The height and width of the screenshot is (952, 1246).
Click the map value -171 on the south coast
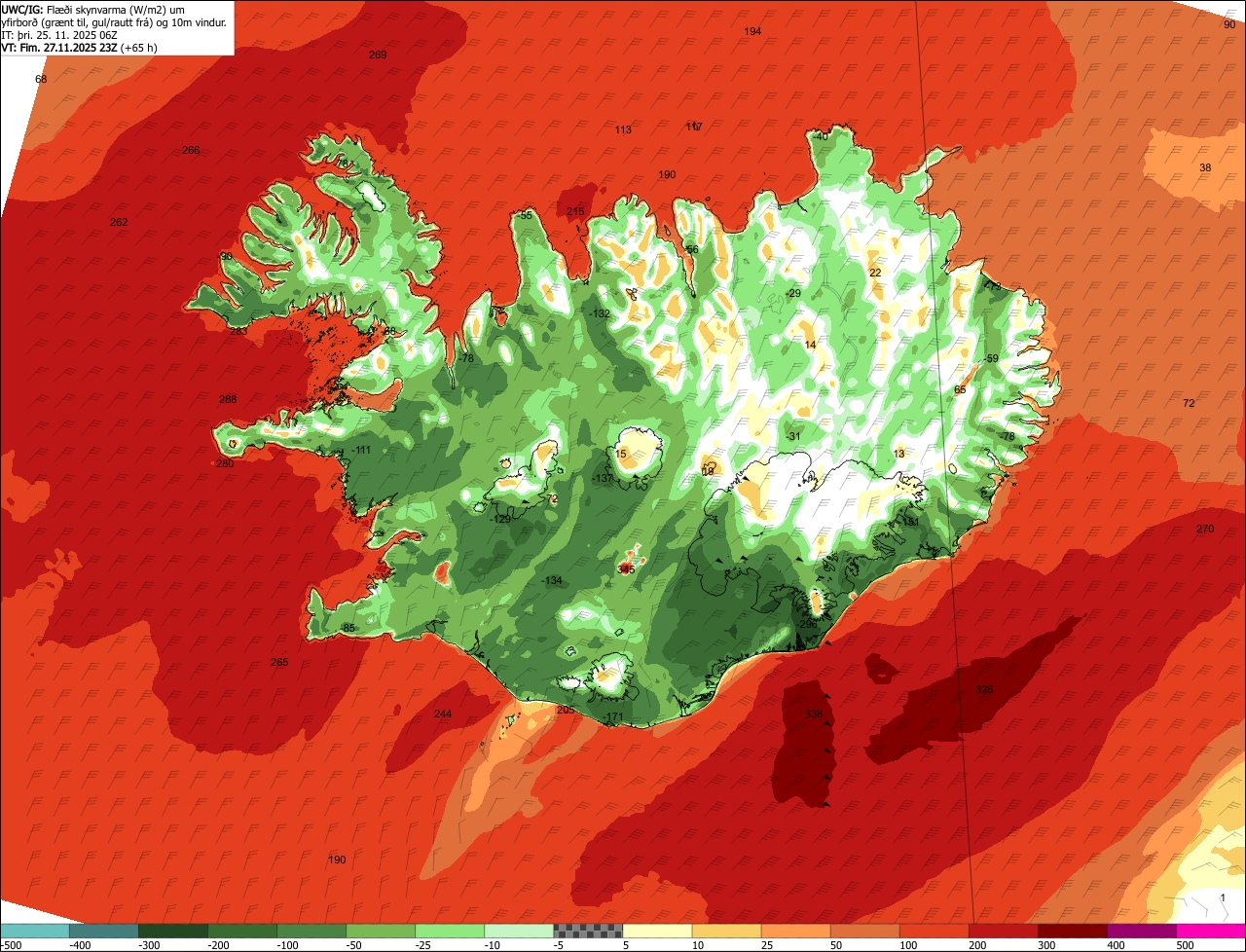pyautogui.click(x=612, y=717)
